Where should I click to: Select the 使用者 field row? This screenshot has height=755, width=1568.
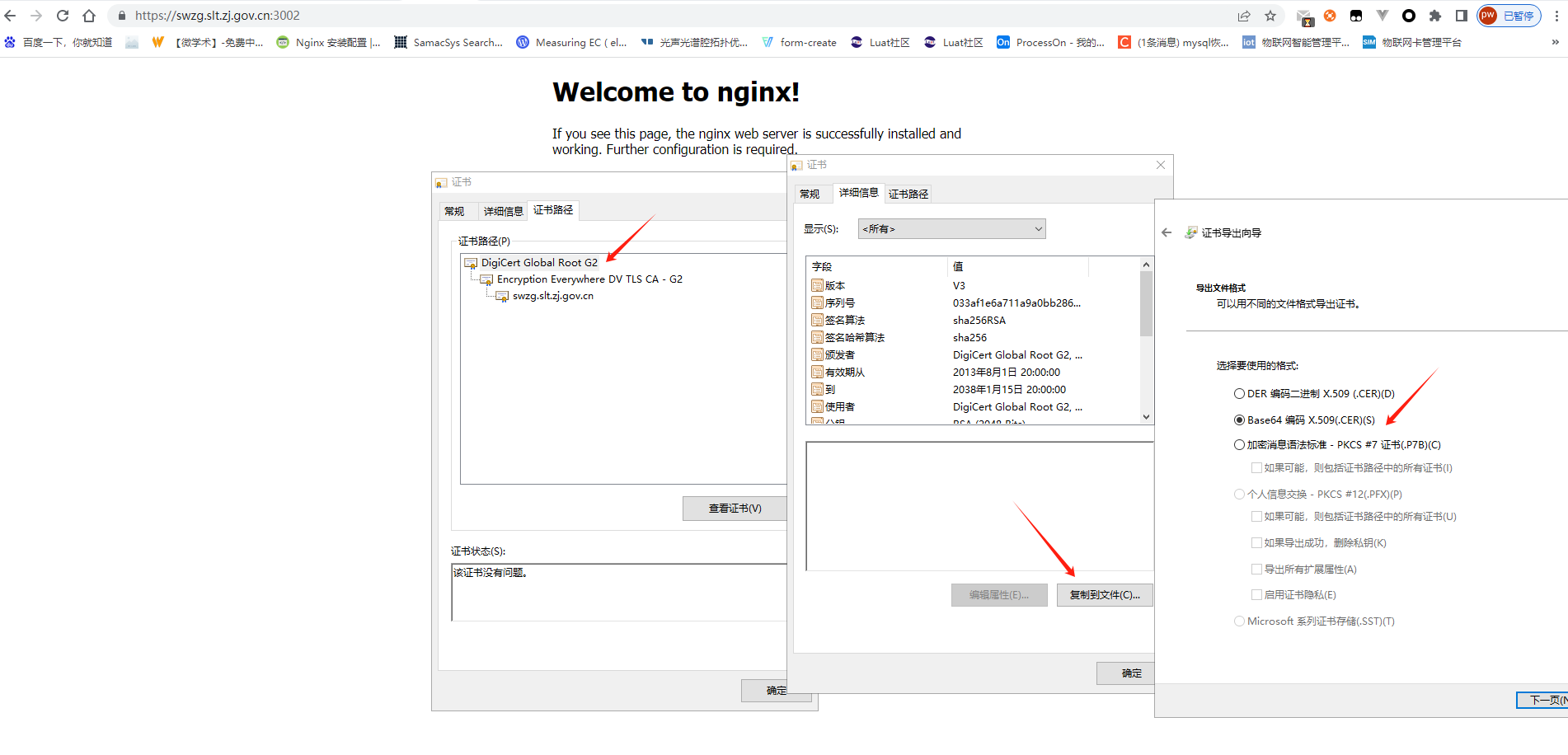click(974, 407)
